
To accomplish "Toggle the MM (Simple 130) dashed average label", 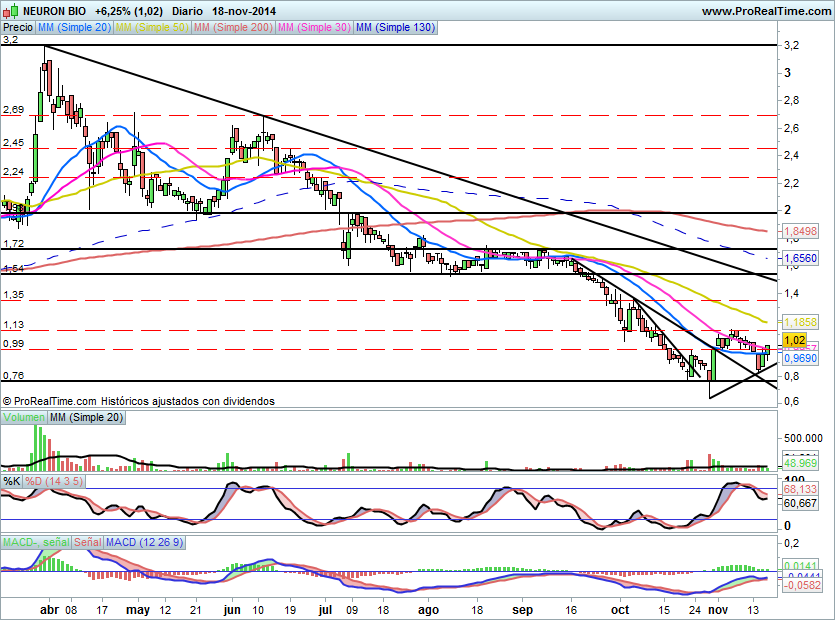I will [395, 28].
